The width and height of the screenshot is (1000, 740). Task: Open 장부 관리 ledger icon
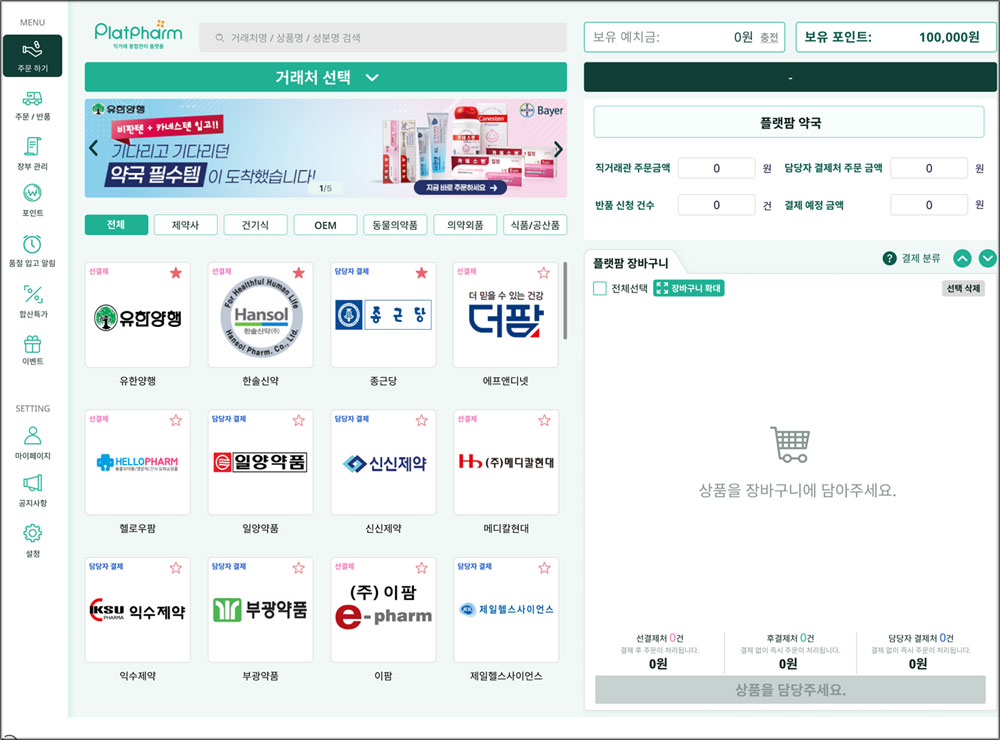33,147
